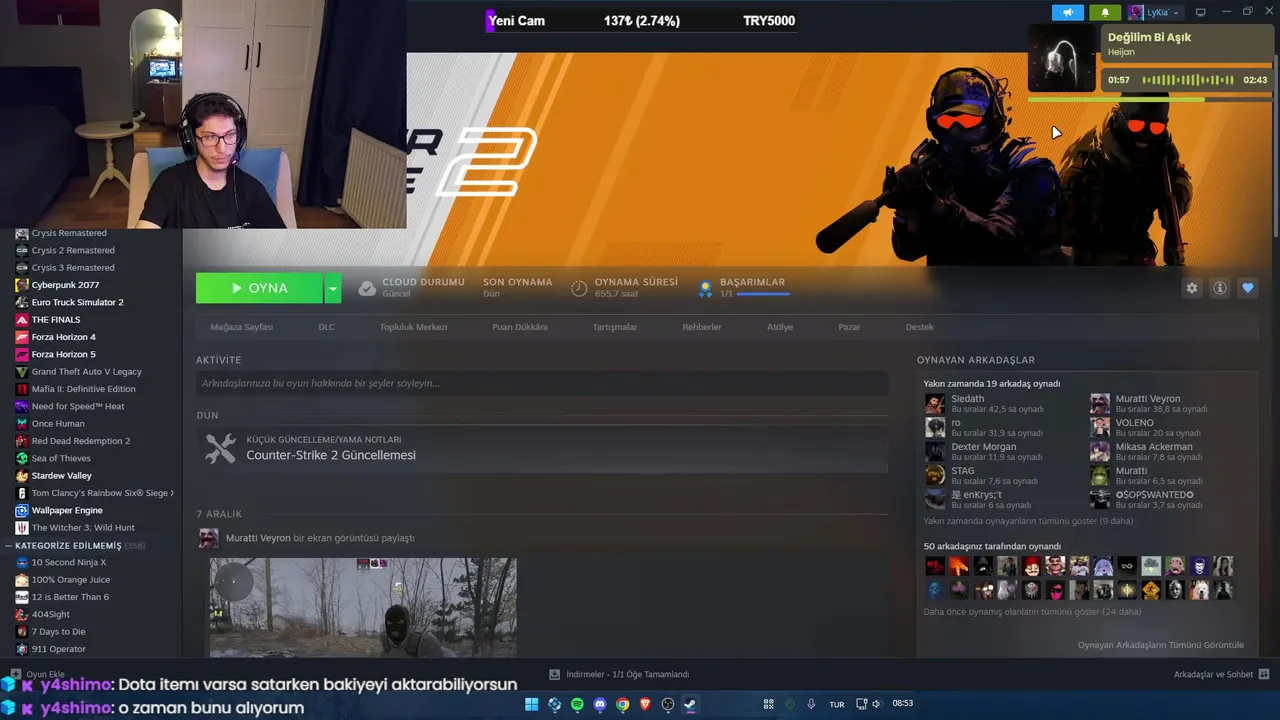Click the Cloud Durumu cloud icon
The width and height of the screenshot is (1280, 720).
coord(367,288)
